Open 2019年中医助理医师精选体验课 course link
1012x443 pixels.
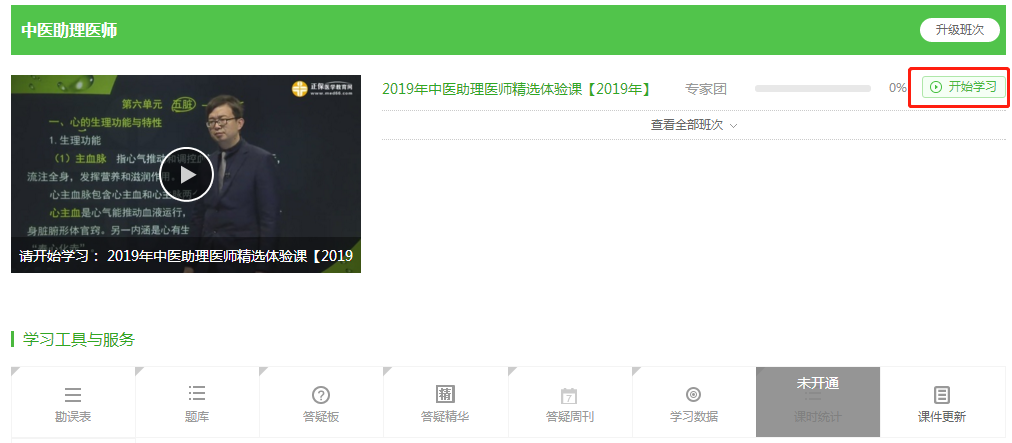pos(516,89)
